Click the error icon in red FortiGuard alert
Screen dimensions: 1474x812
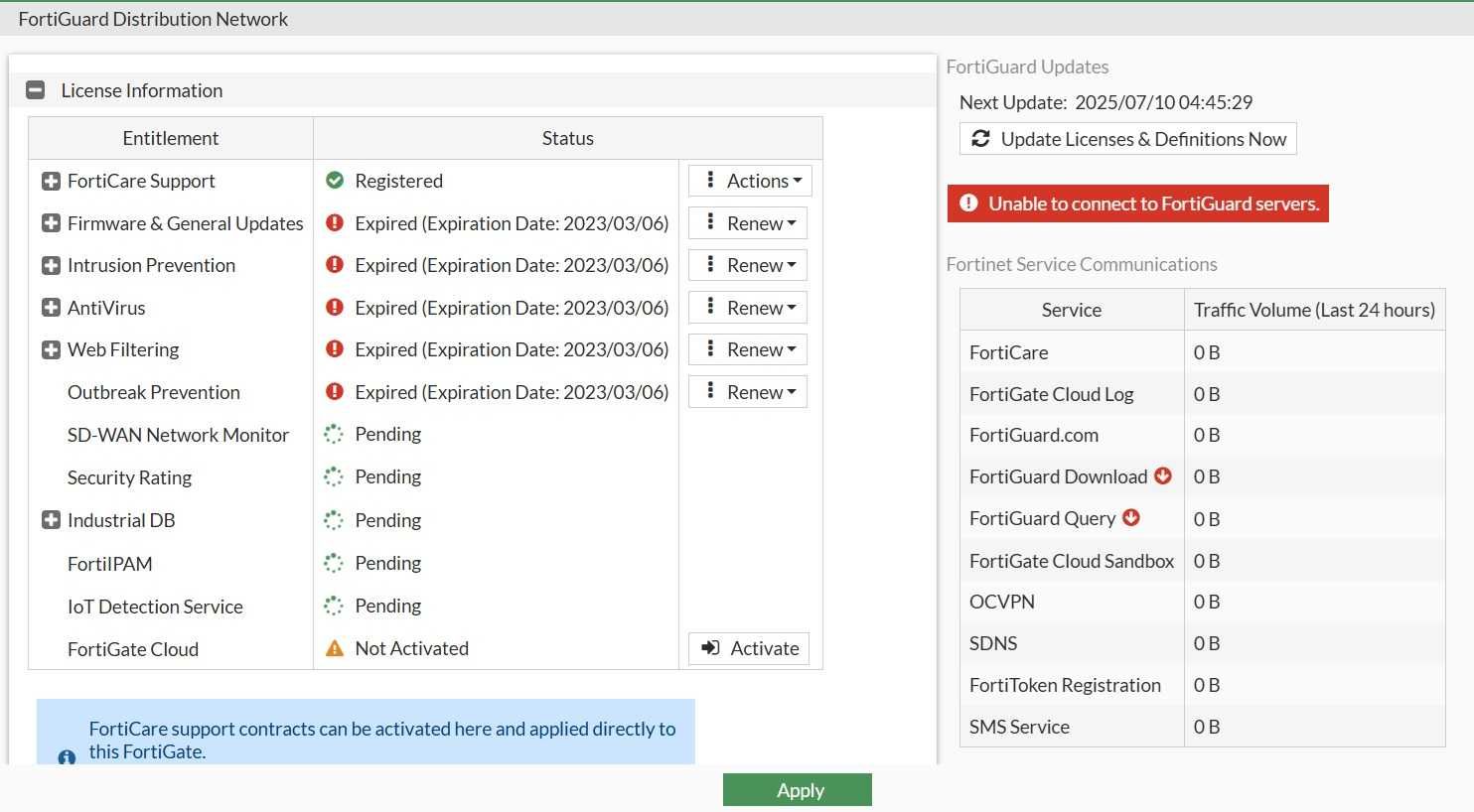pyautogui.click(x=968, y=203)
